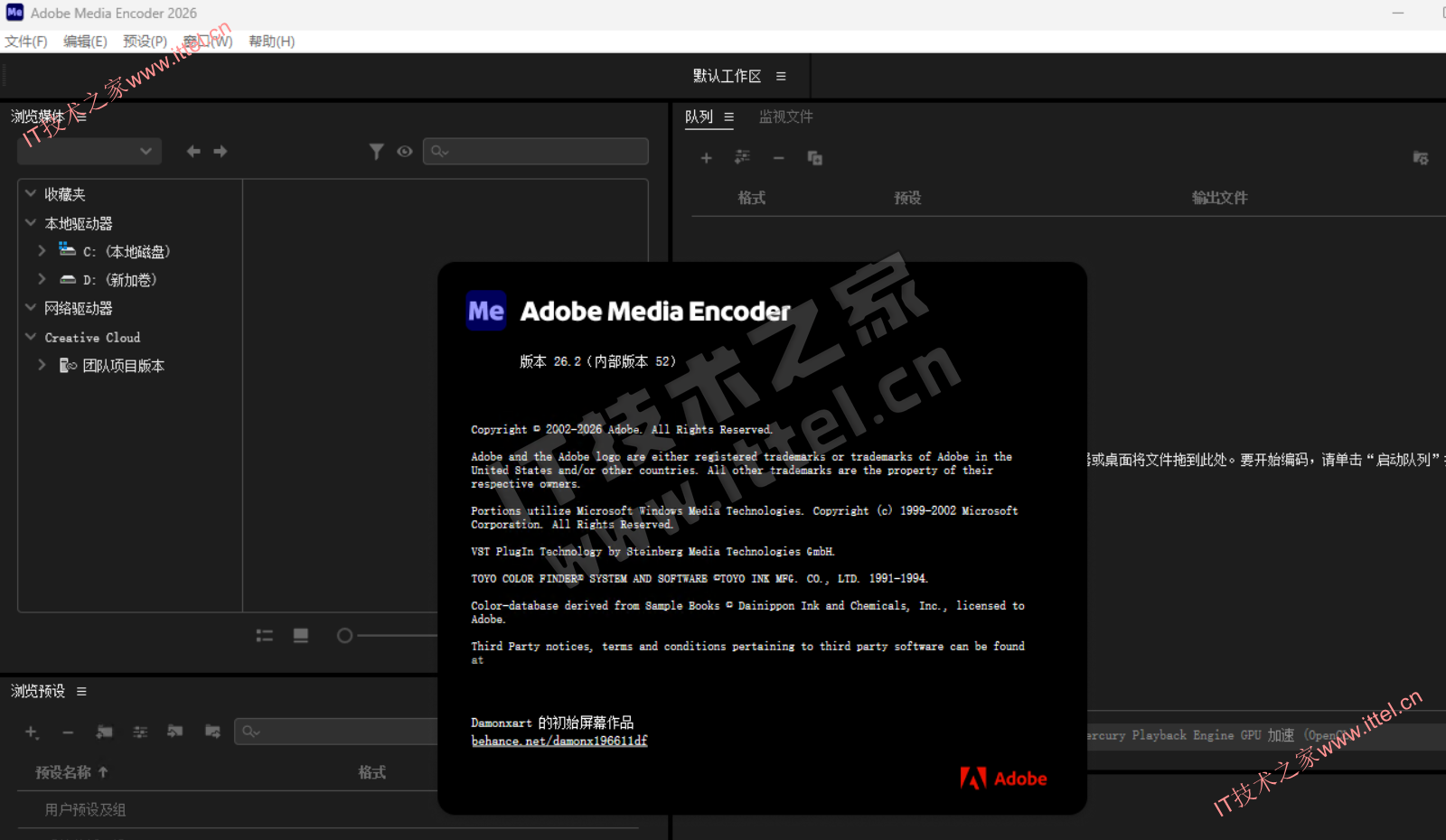Screen dimensions: 1446x840
Task: Expand the C: (本地磁盘) drive
Action: pos(42,251)
